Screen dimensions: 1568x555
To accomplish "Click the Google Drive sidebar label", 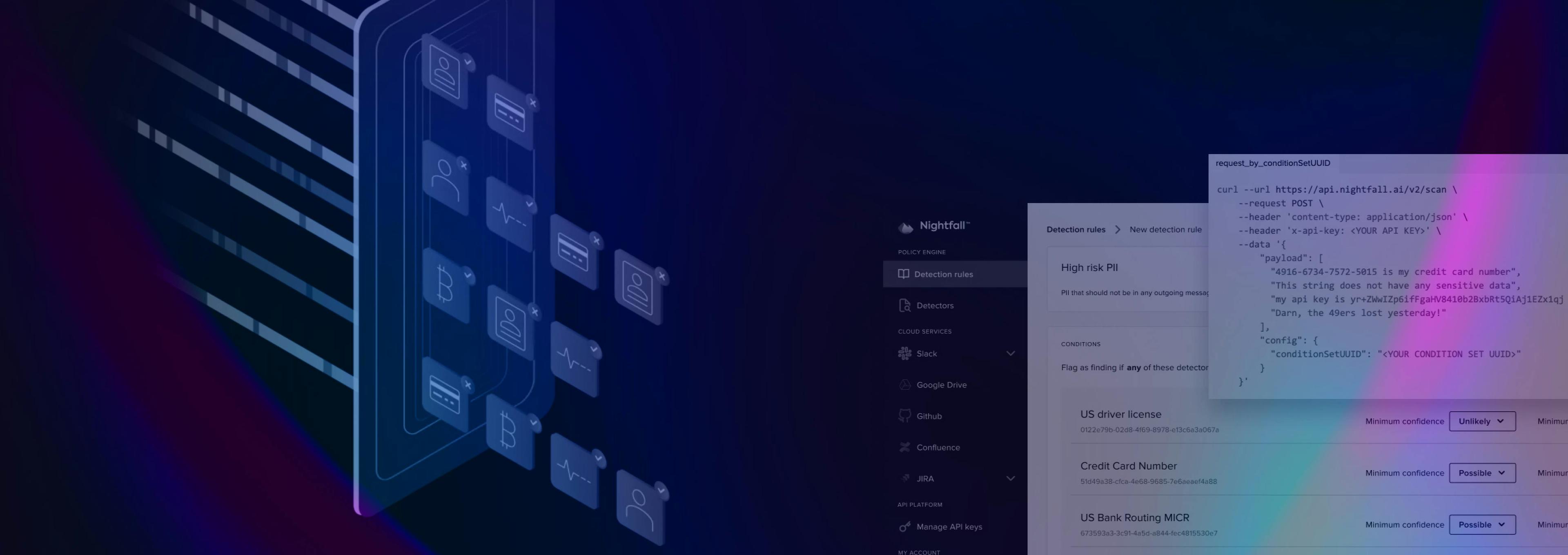I will coord(941,384).
